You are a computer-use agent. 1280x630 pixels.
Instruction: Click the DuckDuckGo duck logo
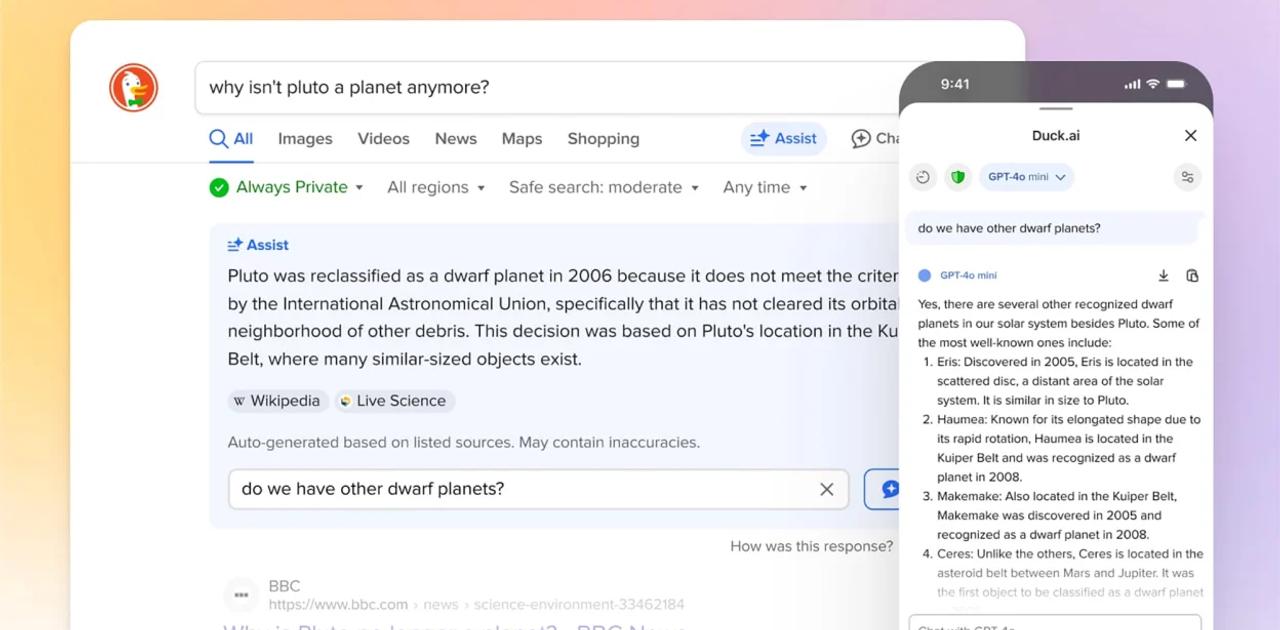point(134,87)
